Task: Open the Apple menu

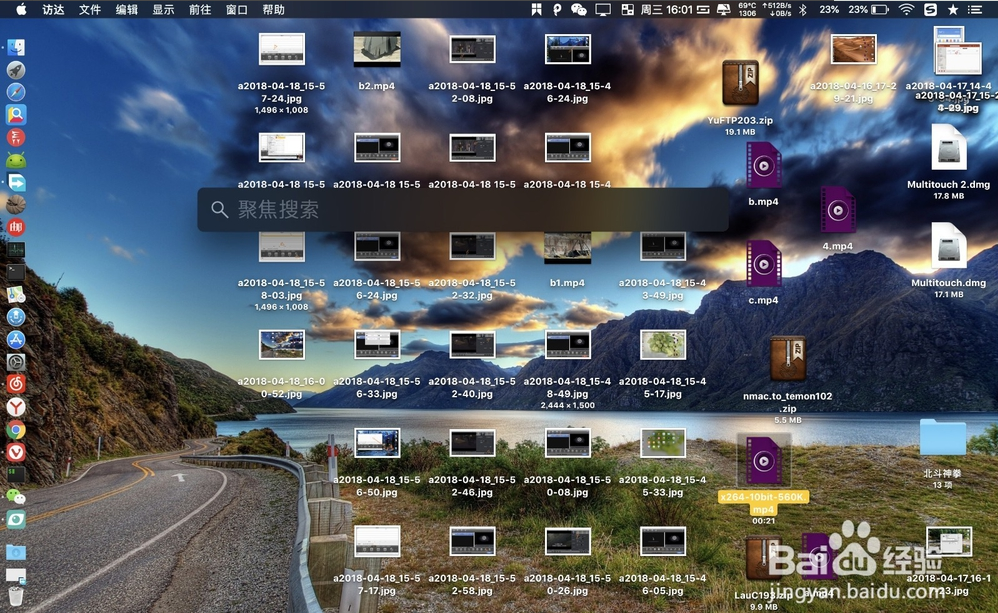Action: 21,9
